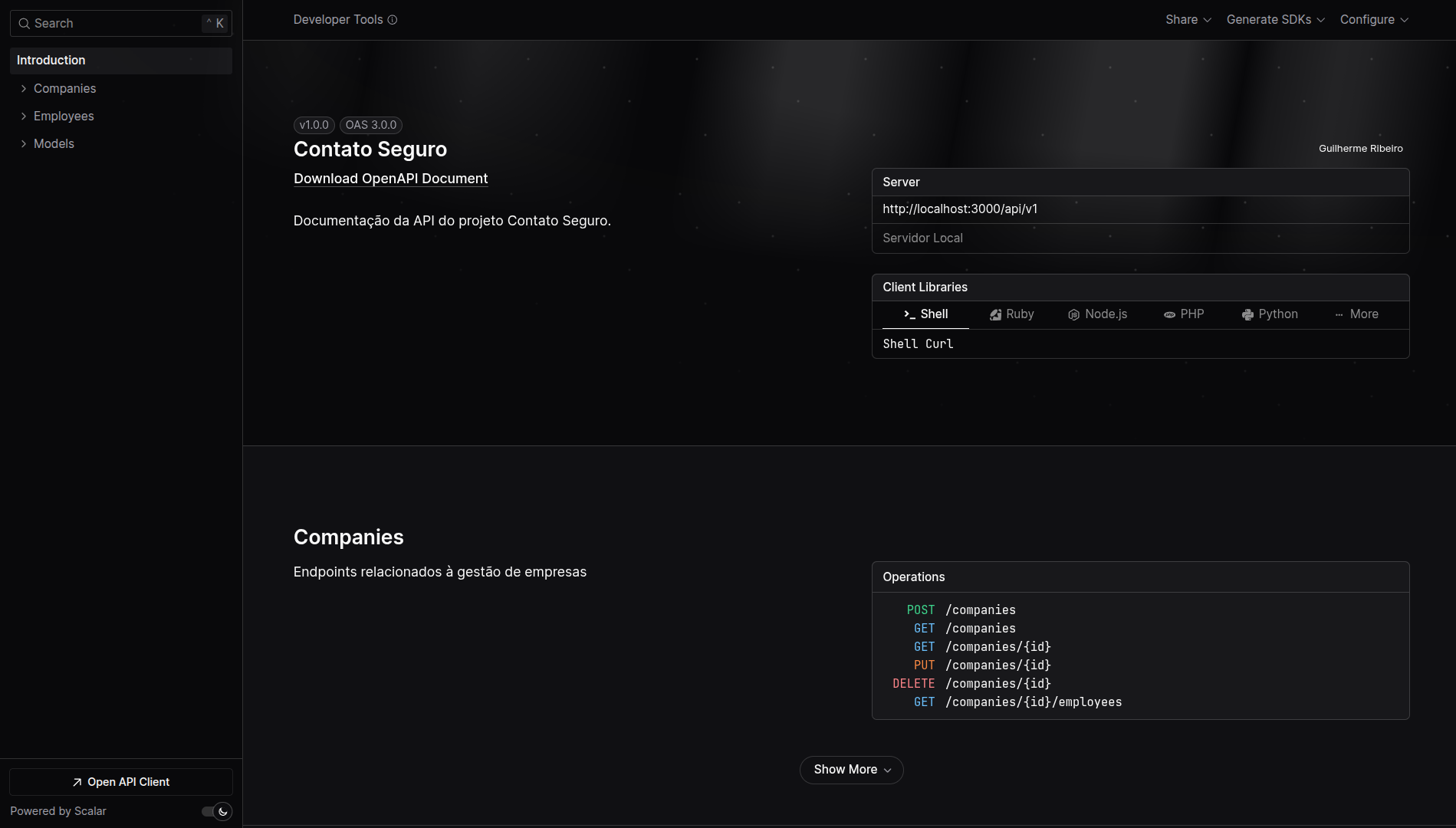Click the Companies section heading
This screenshot has height=828, width=1456.
point(349,537)
